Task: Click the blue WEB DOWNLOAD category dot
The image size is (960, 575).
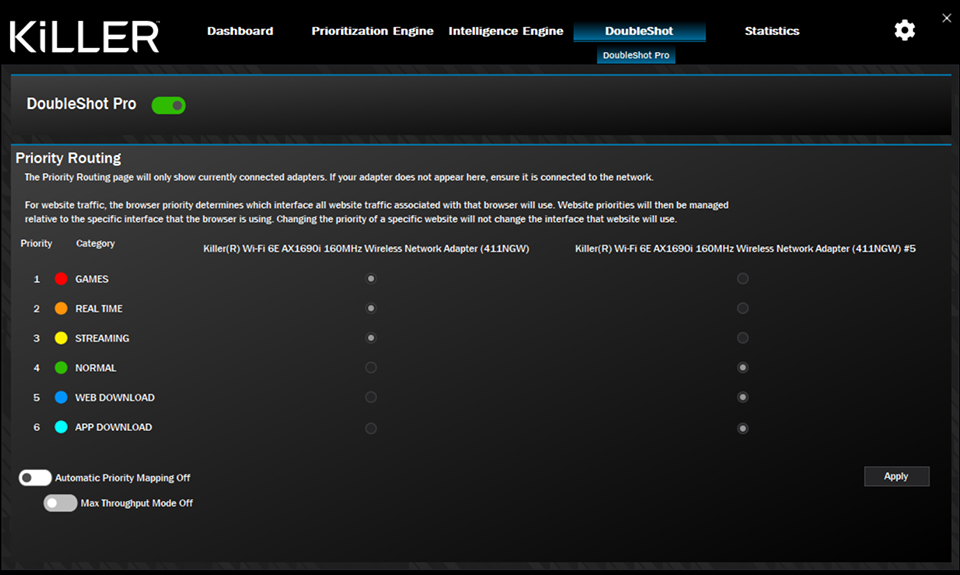Action: 61,397
